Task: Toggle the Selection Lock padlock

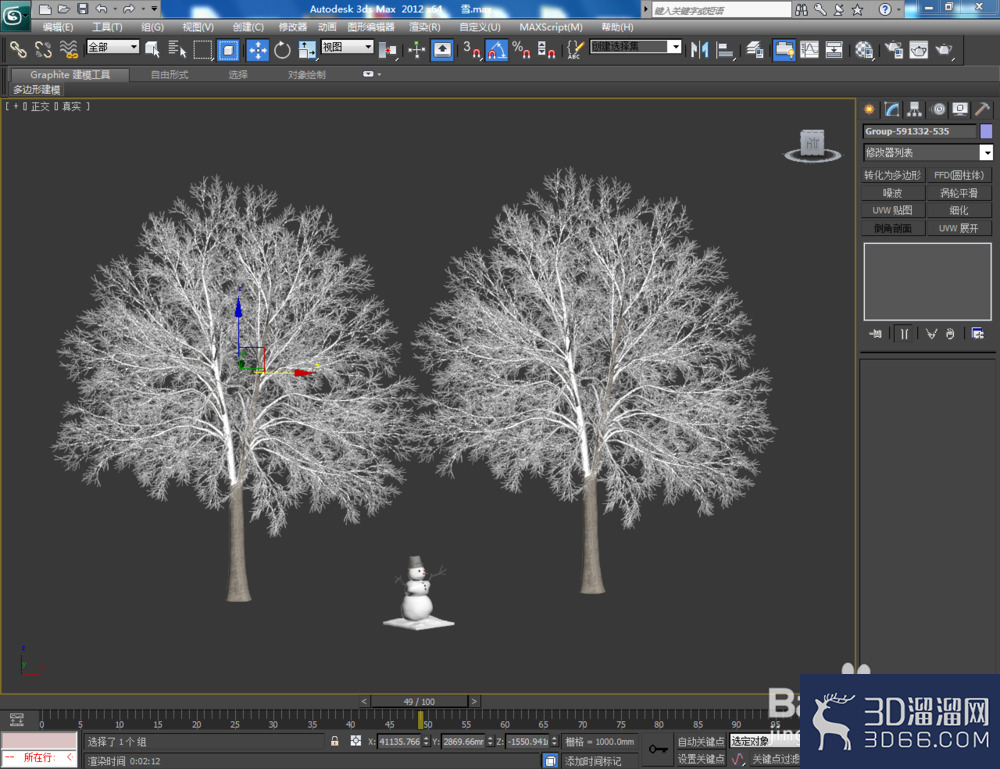Action: [x=334, y=741]
